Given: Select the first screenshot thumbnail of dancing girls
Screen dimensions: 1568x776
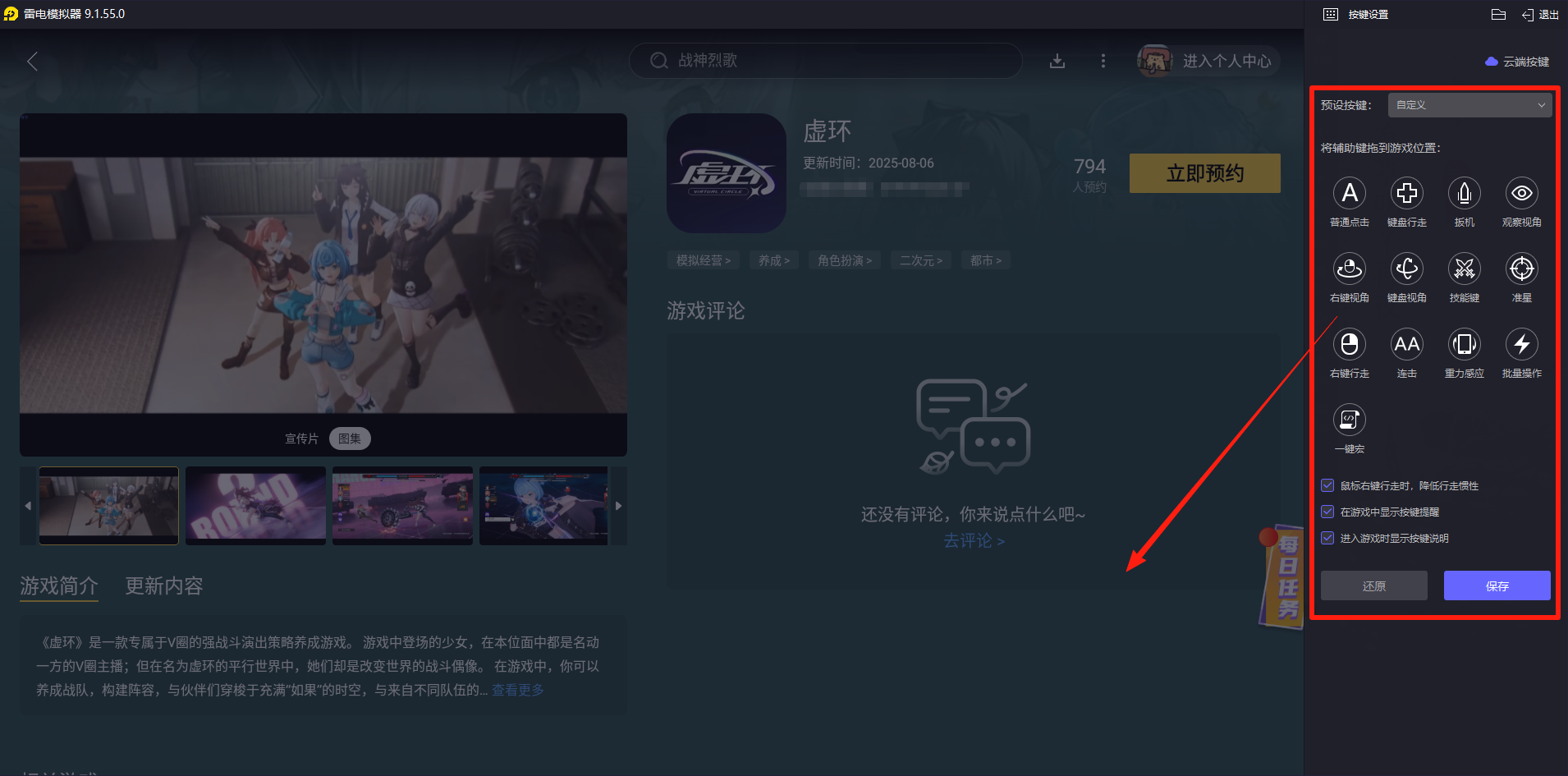Looking at the screenshot, I should [108, 506].
